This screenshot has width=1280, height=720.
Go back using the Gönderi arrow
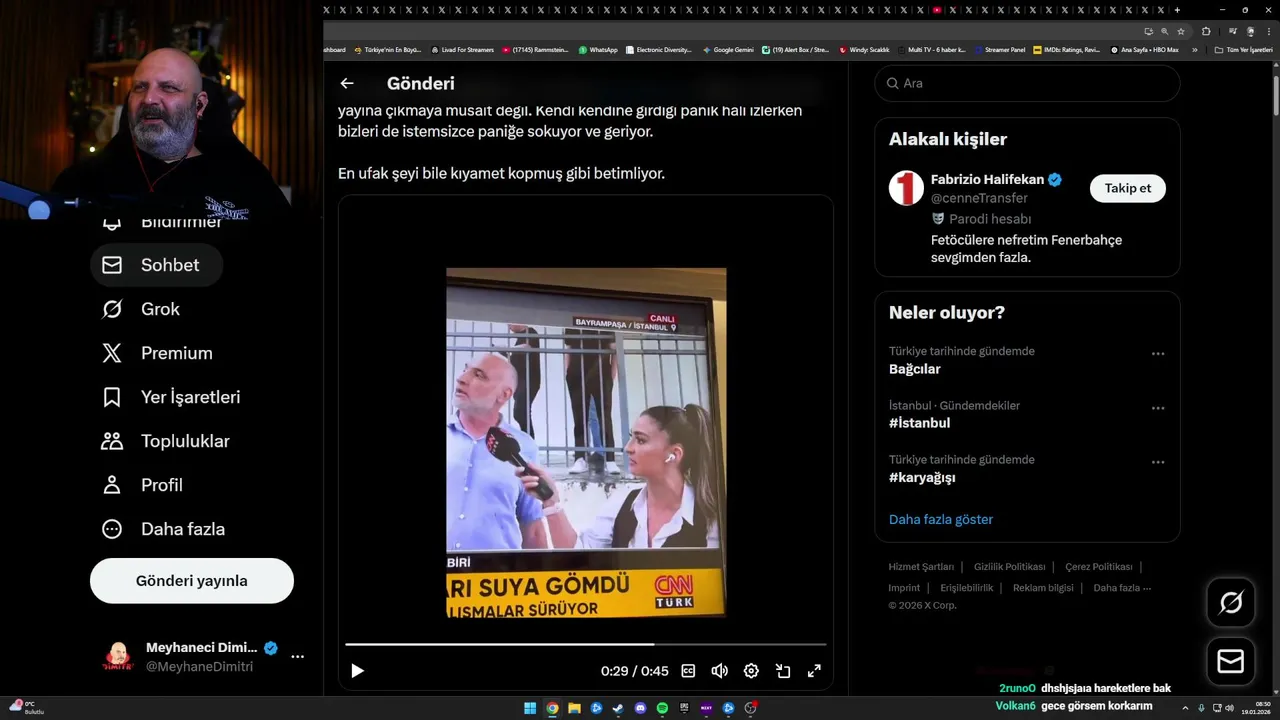[x=347, y=84]
